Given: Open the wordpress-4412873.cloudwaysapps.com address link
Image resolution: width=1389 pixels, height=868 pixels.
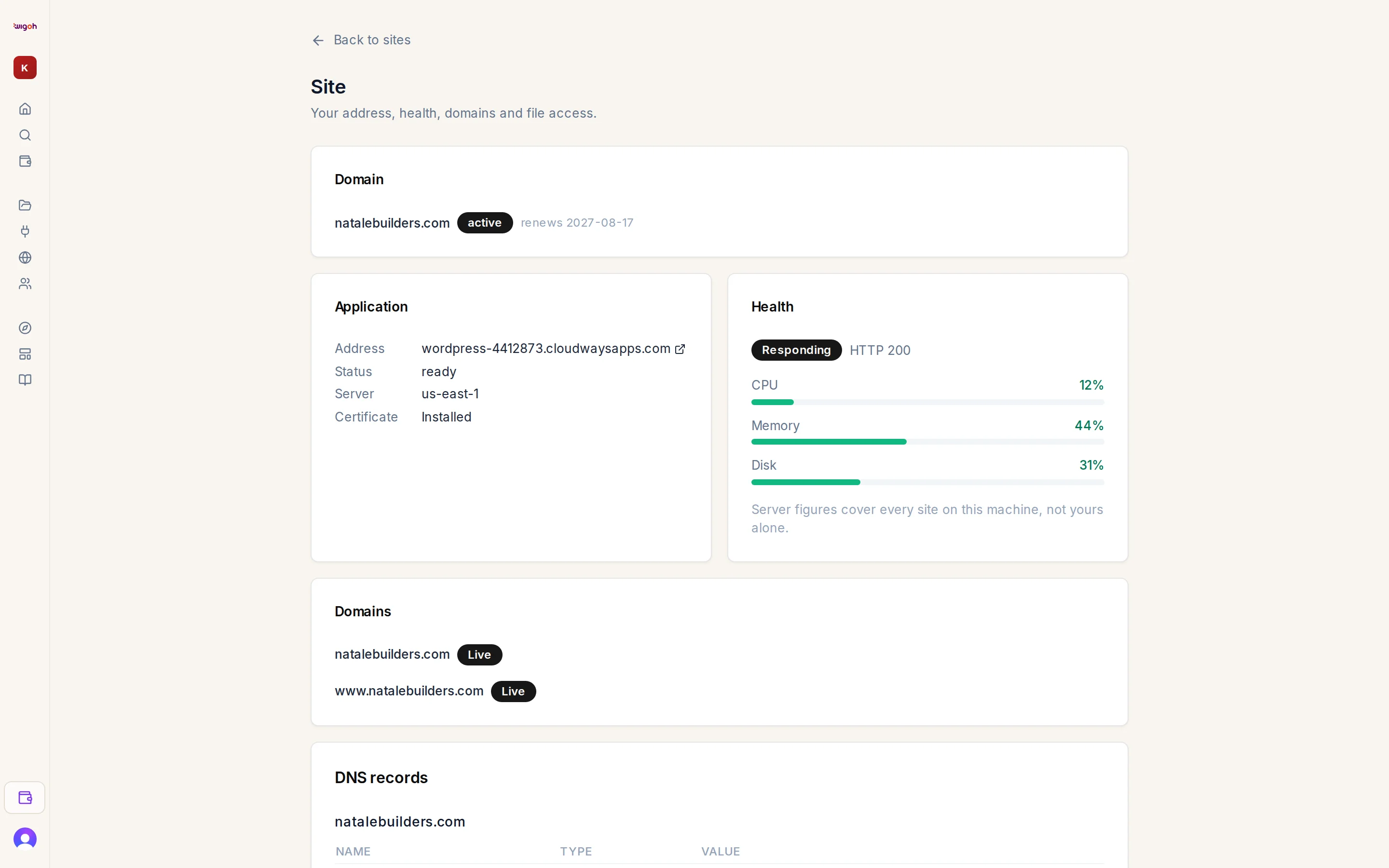Looking at the screenshot, I should [x=546, y=349].
